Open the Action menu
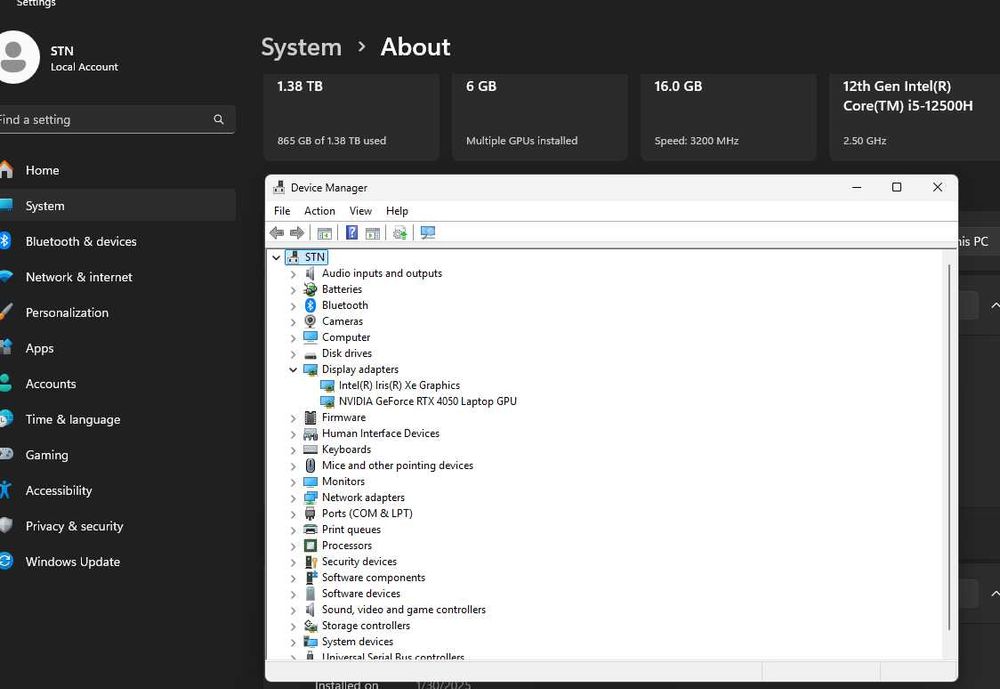The height and width of the screenshot is (689, 1000). pos(319,211)
